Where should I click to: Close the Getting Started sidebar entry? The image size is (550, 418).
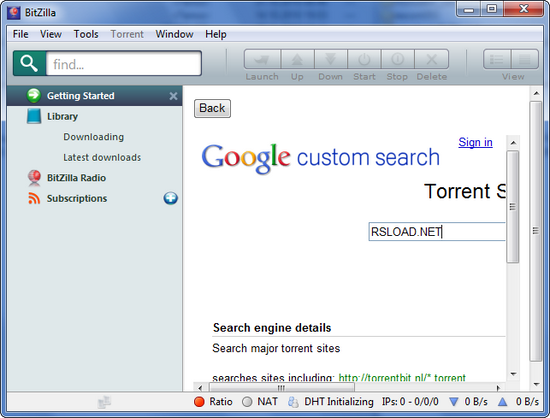[x=173, y=96]
